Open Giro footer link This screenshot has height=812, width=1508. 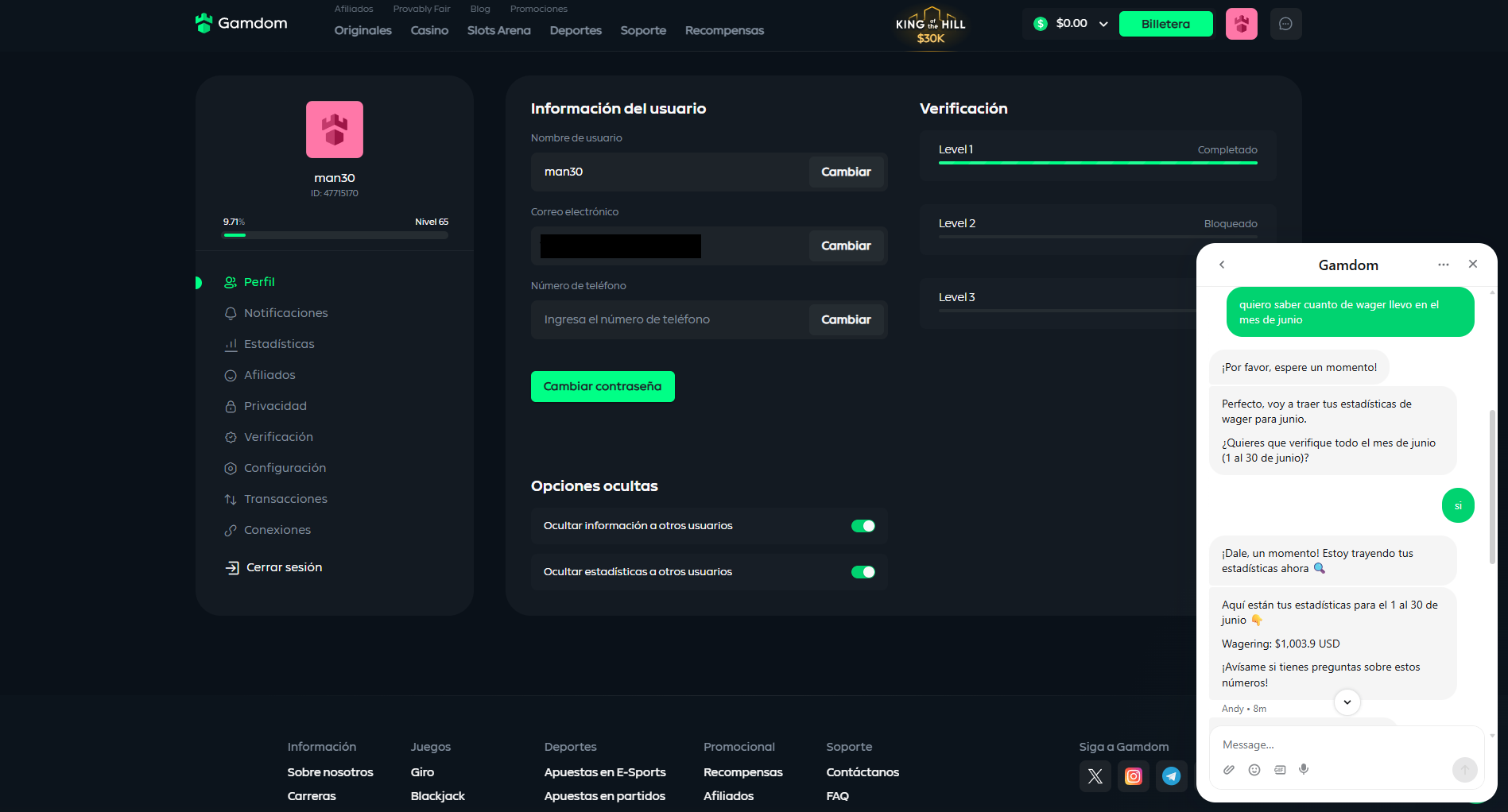point(422,772)
